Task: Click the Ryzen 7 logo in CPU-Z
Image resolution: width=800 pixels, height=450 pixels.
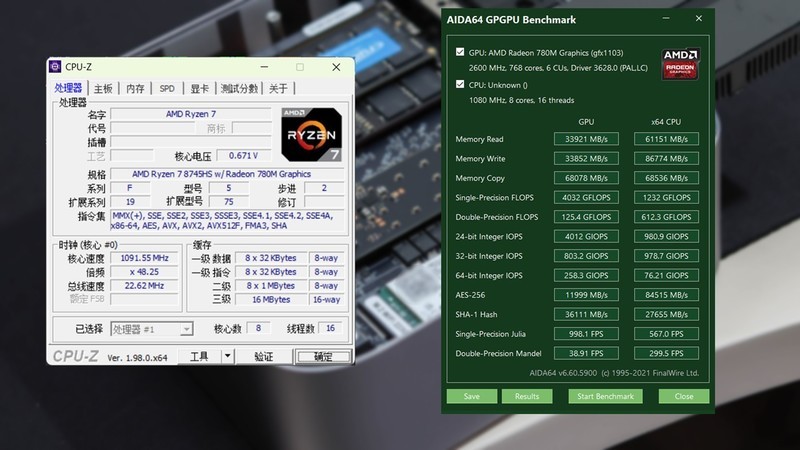Action: coord(311,135)
